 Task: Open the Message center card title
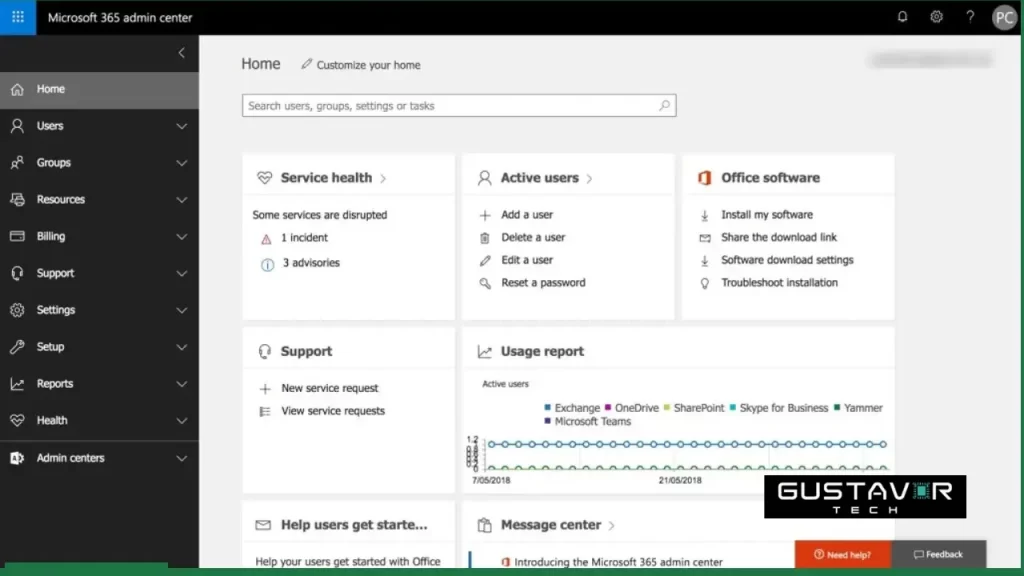[551, 525]
